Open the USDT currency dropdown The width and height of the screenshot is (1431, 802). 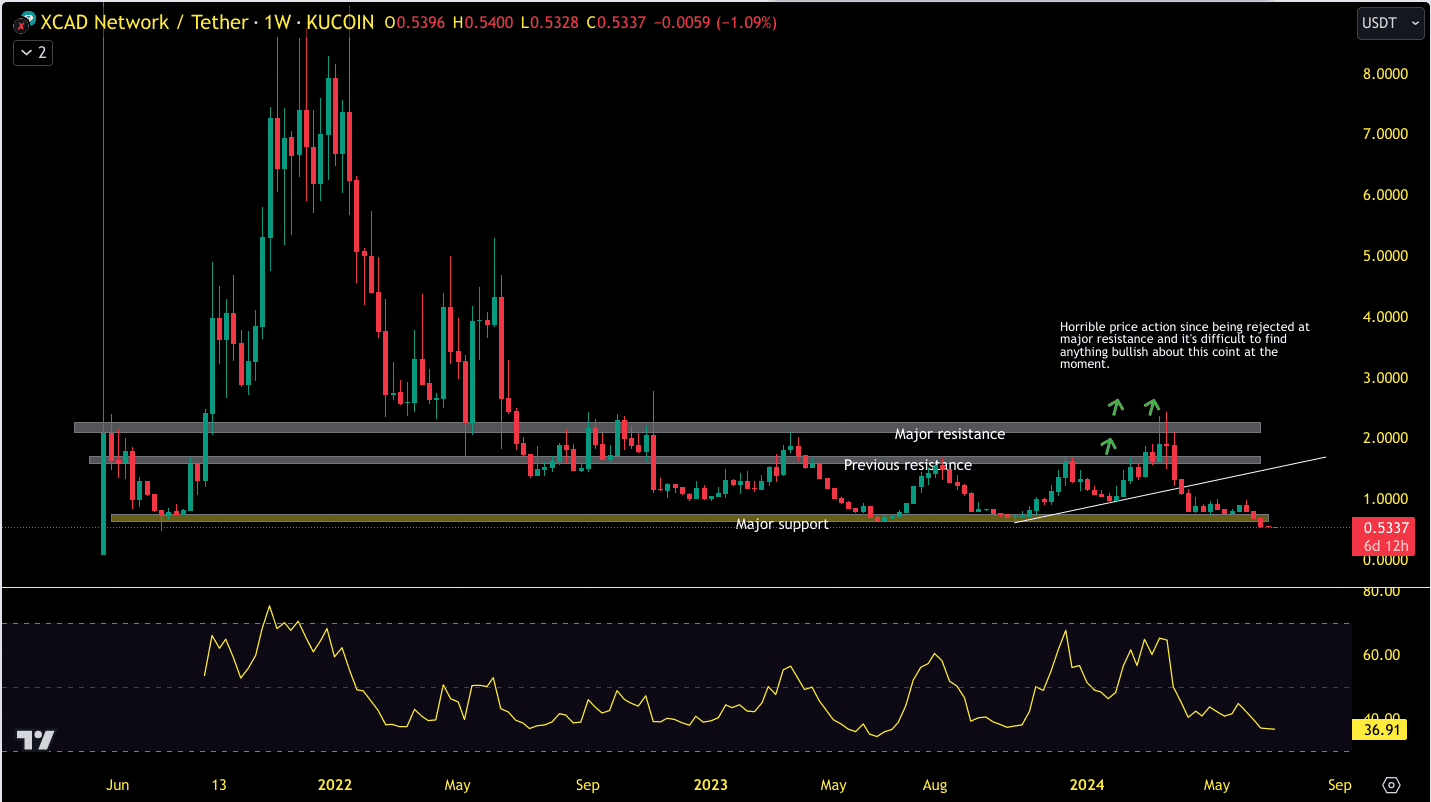[1390, 22]
